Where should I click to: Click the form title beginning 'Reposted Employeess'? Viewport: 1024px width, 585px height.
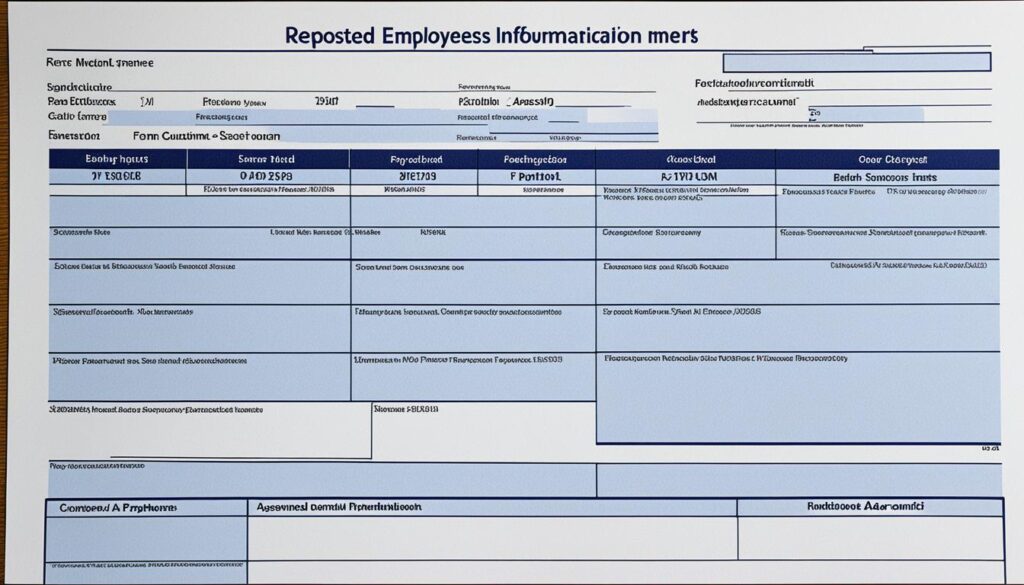(491, 35)
